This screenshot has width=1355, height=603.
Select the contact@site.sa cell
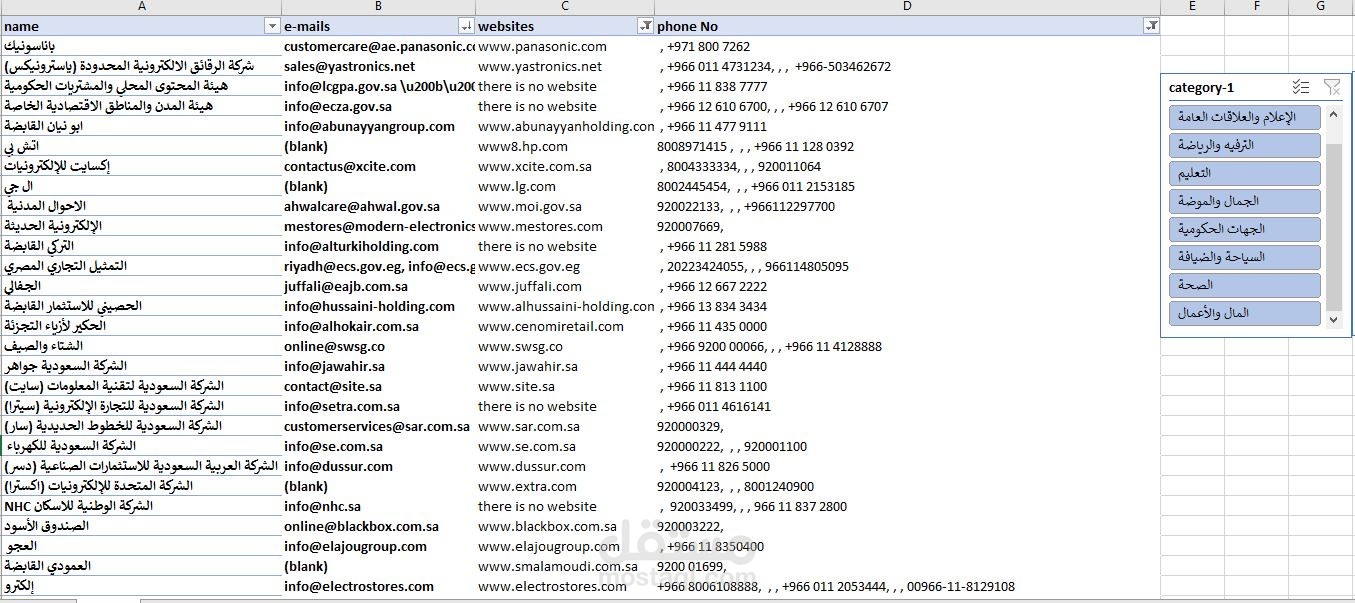pos(378,386)
